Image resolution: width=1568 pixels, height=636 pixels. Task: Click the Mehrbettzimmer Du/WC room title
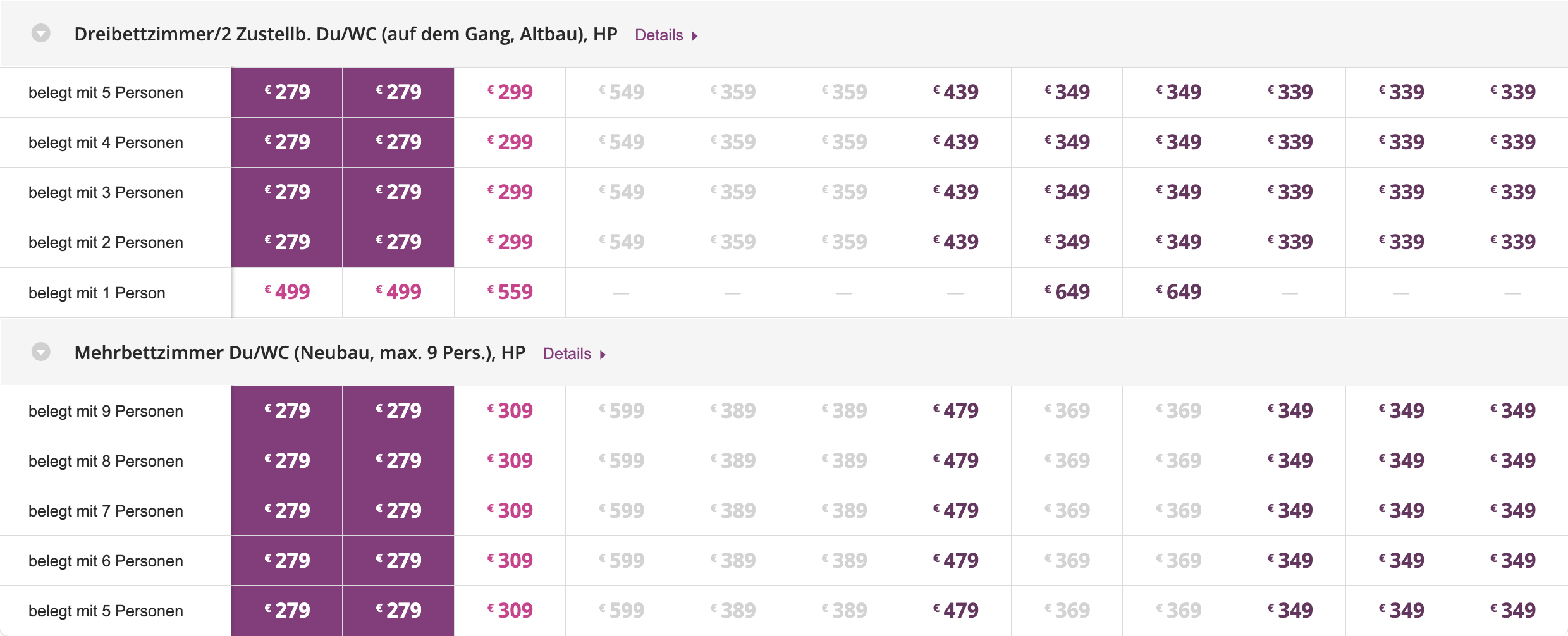(x=300, y=353)
